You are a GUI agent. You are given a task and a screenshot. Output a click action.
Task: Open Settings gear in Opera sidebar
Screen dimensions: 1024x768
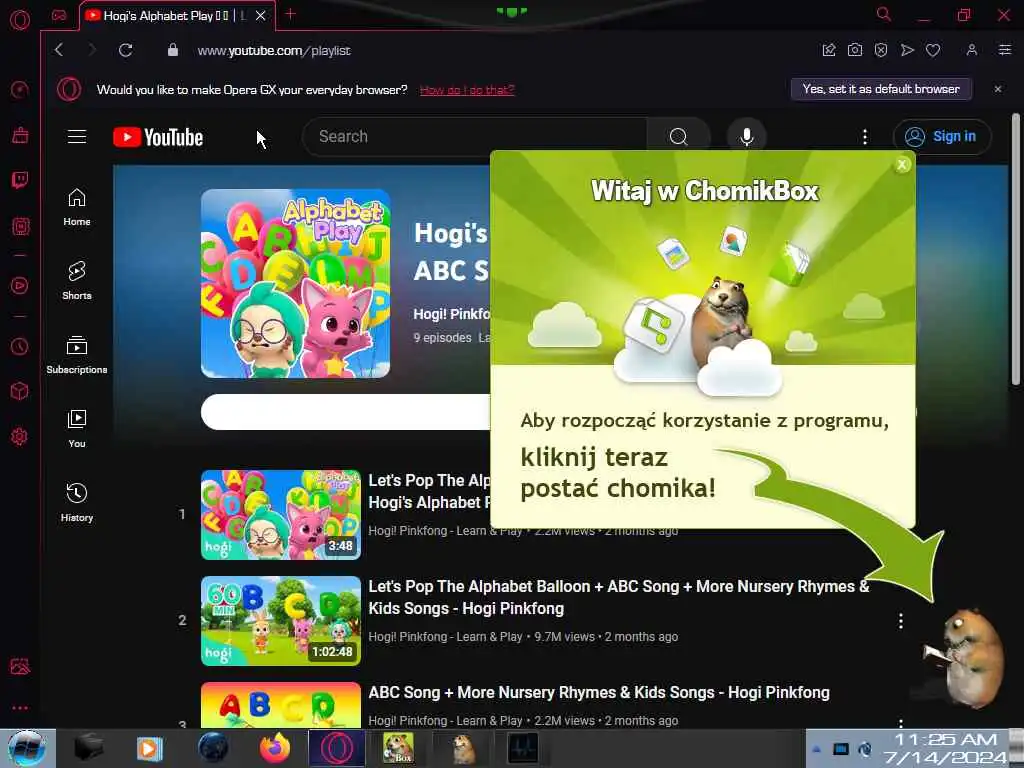(20, 436)
